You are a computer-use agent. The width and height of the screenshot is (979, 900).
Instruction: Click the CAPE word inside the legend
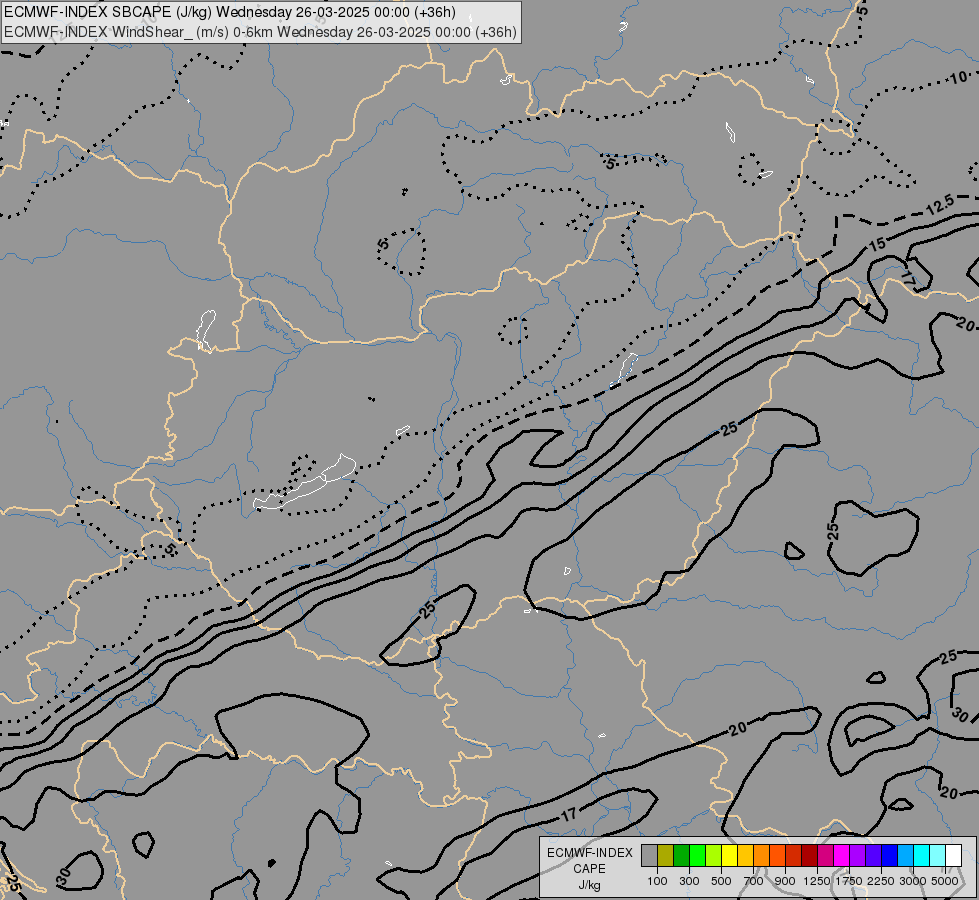pos(589,869)
